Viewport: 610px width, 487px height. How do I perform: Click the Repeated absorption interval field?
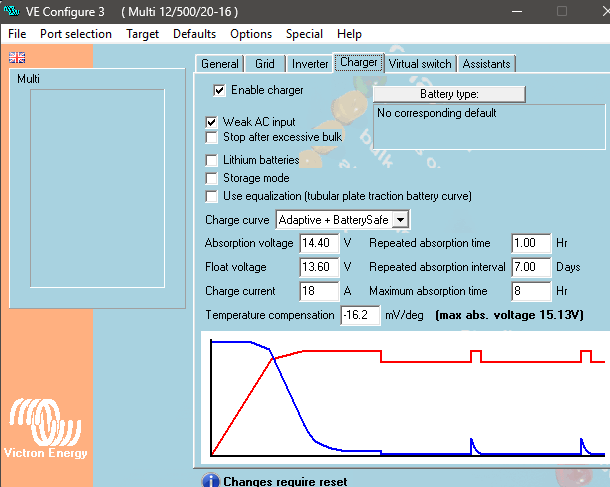point(531,267)
